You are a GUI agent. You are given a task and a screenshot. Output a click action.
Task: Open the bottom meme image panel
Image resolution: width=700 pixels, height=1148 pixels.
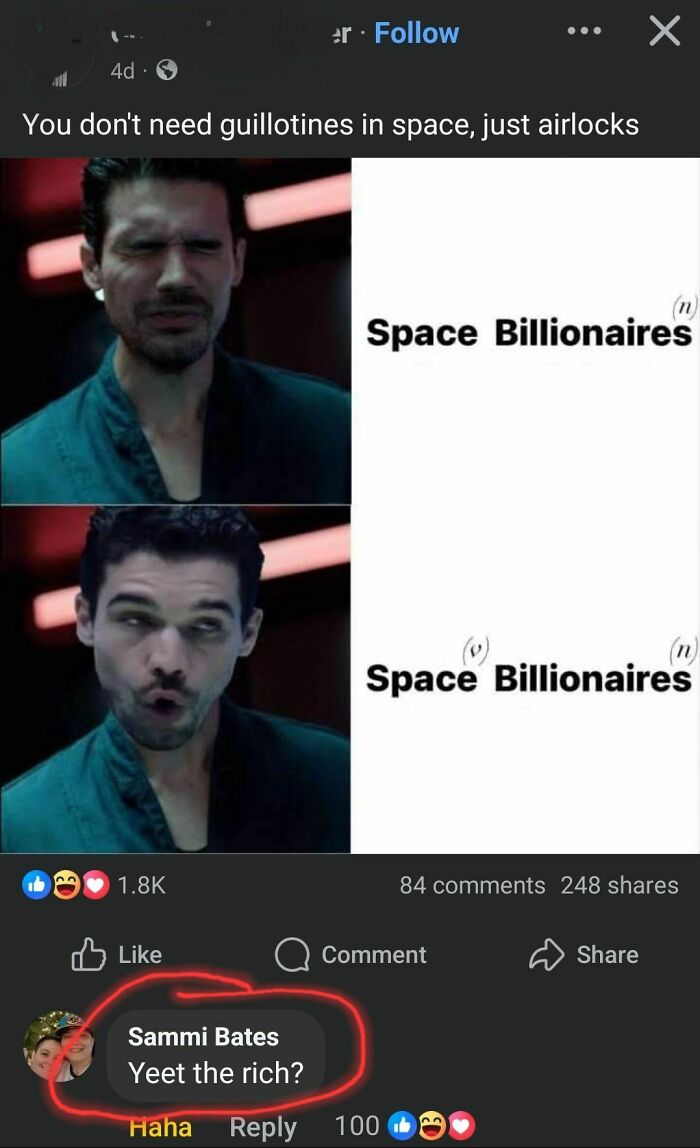[350, 679]
